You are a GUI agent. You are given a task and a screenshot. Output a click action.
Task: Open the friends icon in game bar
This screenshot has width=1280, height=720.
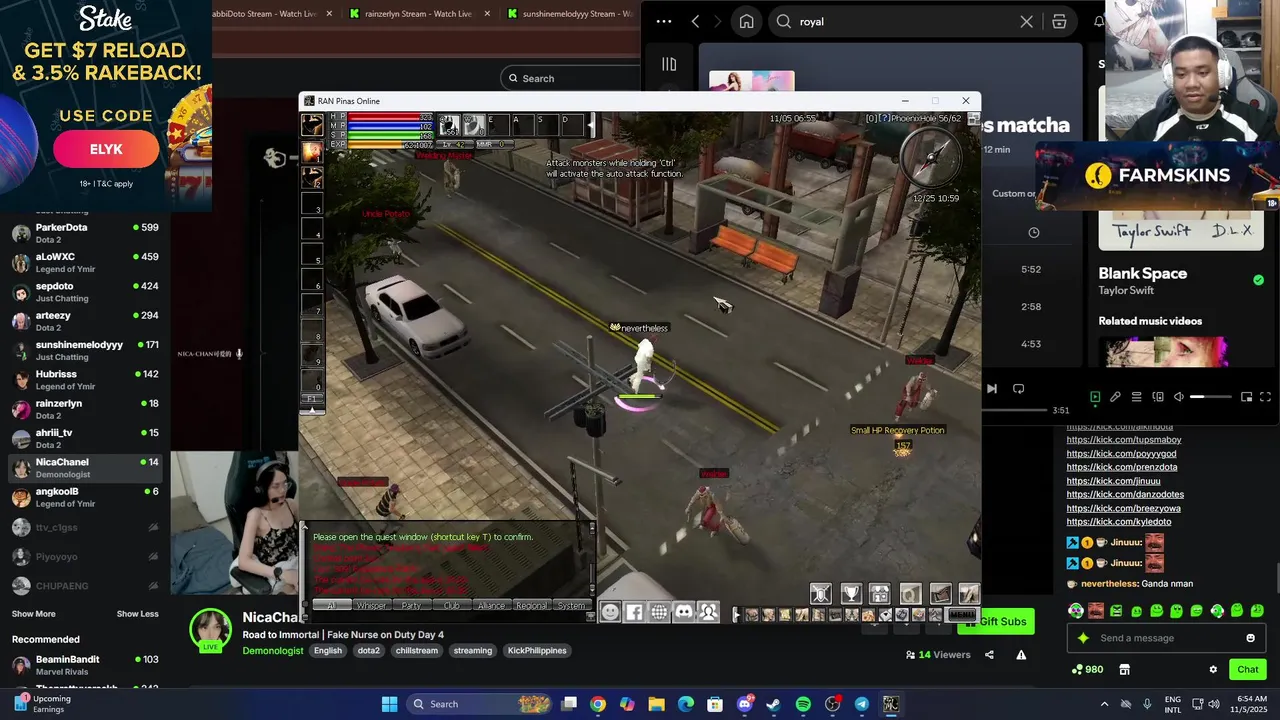[x=708, y=612]
